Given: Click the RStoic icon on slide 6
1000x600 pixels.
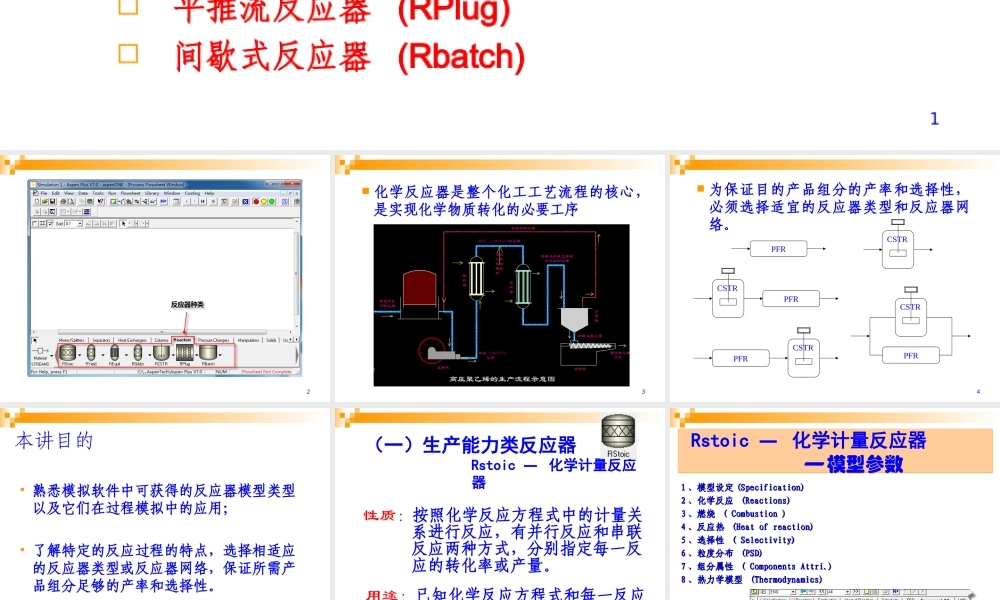Looking at the screenshot, I should pyautogui.click(x=618, y=435).
